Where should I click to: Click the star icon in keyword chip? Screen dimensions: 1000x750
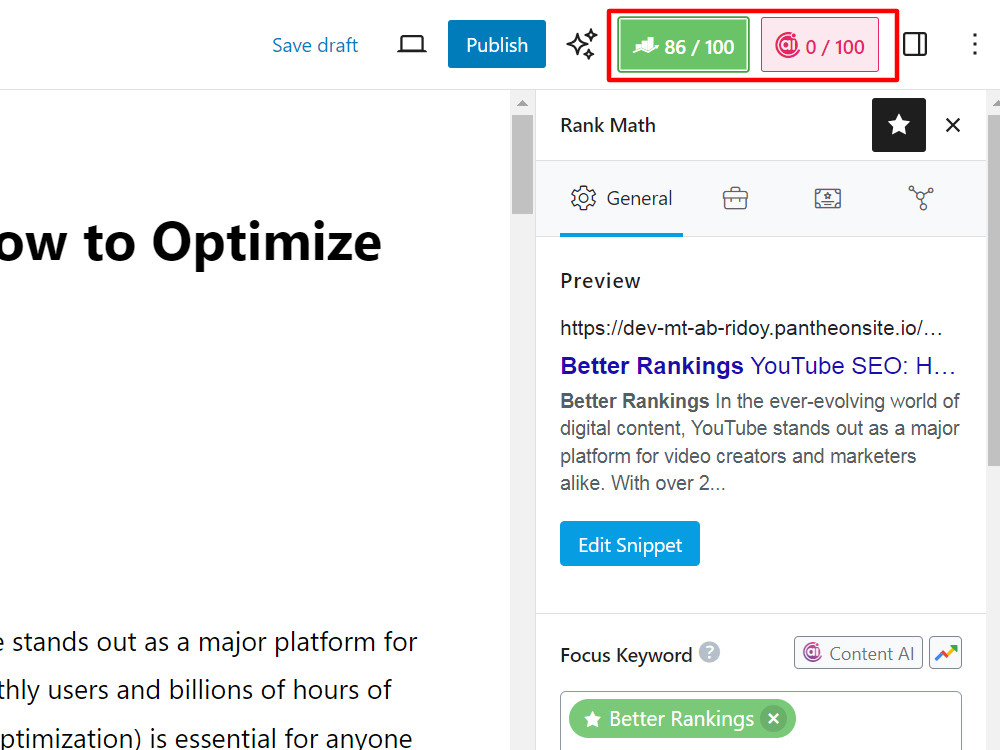tap(592, 719)
